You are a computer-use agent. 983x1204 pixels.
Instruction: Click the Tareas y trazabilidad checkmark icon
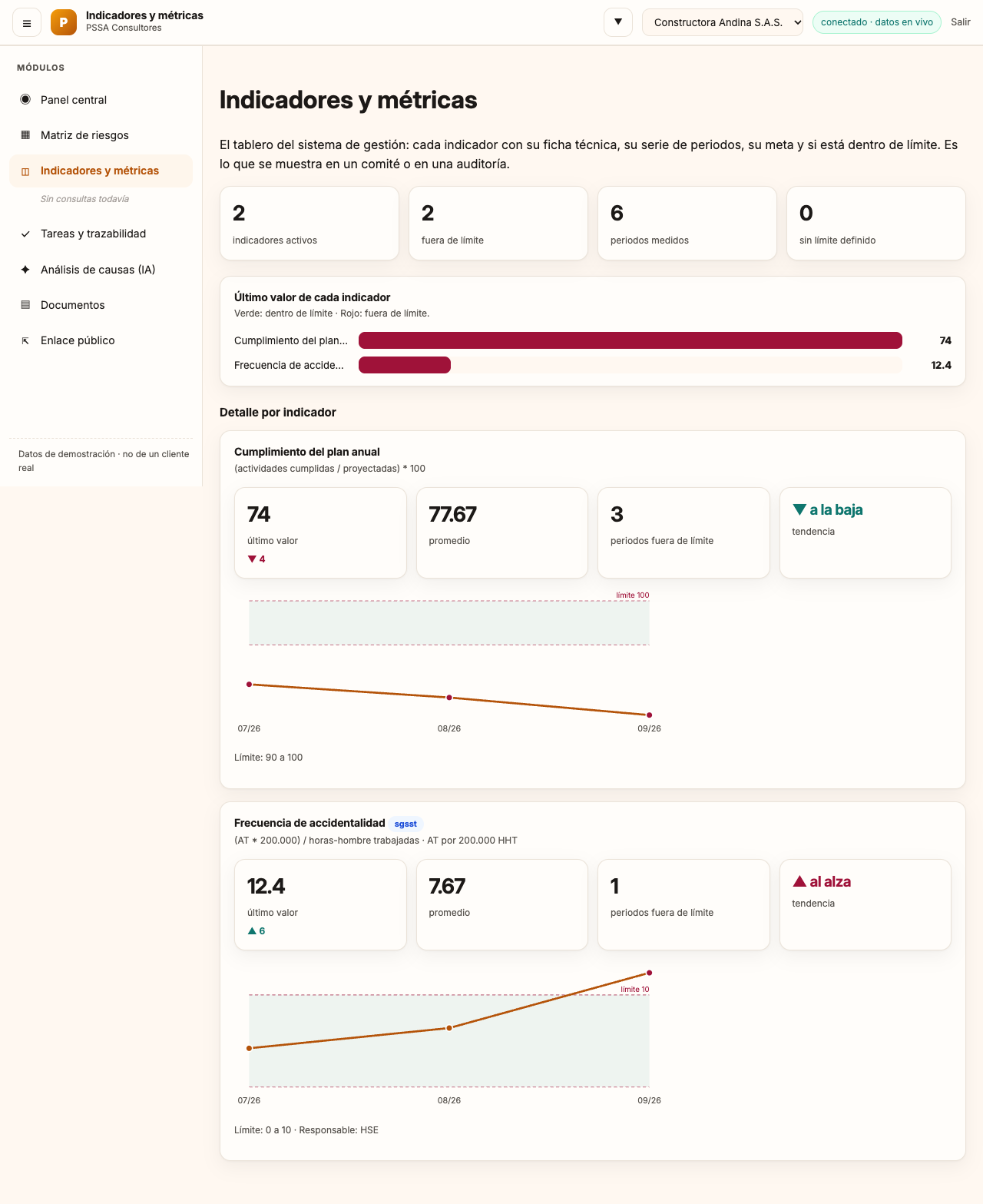[x=25, y=234]
